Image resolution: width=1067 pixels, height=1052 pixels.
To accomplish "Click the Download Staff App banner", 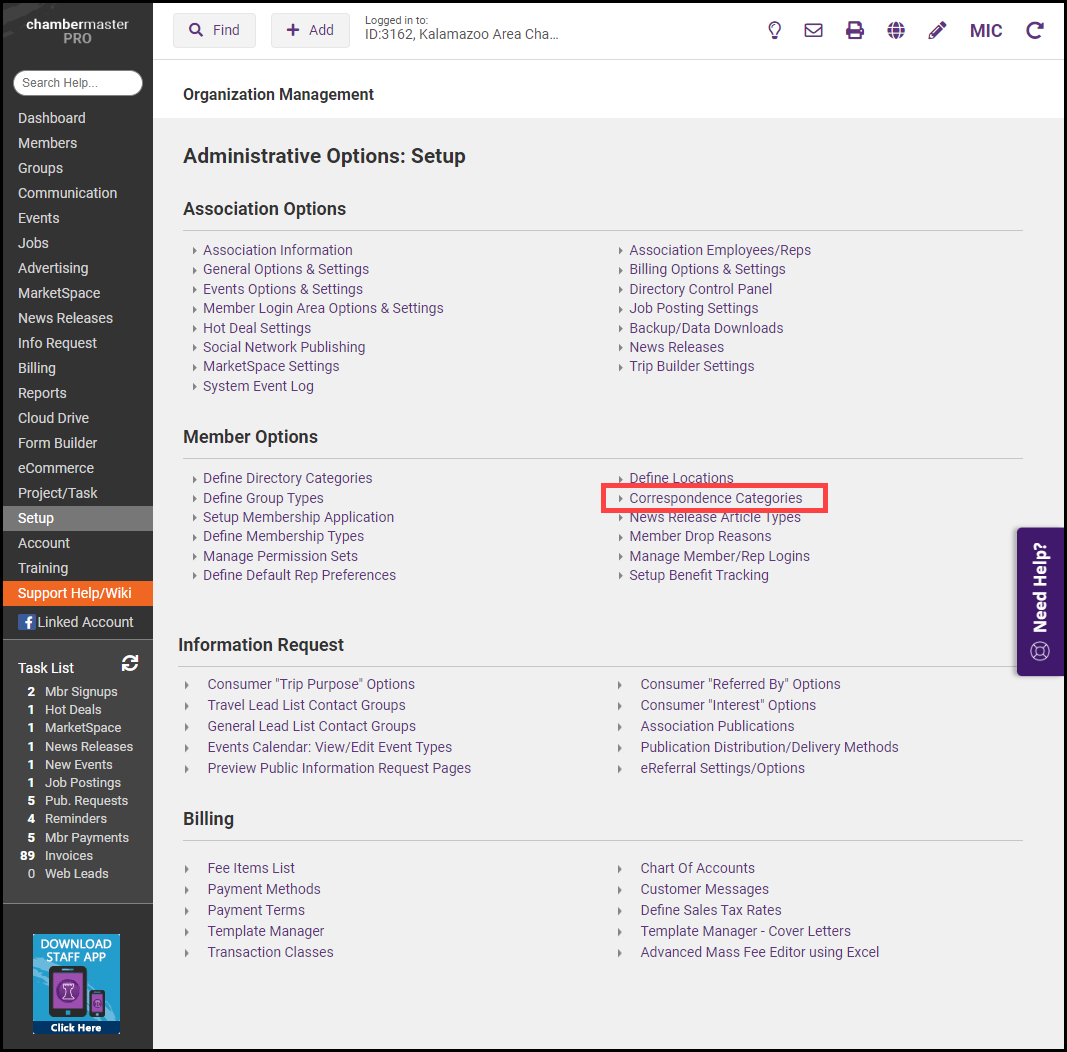I will (76, 984).
